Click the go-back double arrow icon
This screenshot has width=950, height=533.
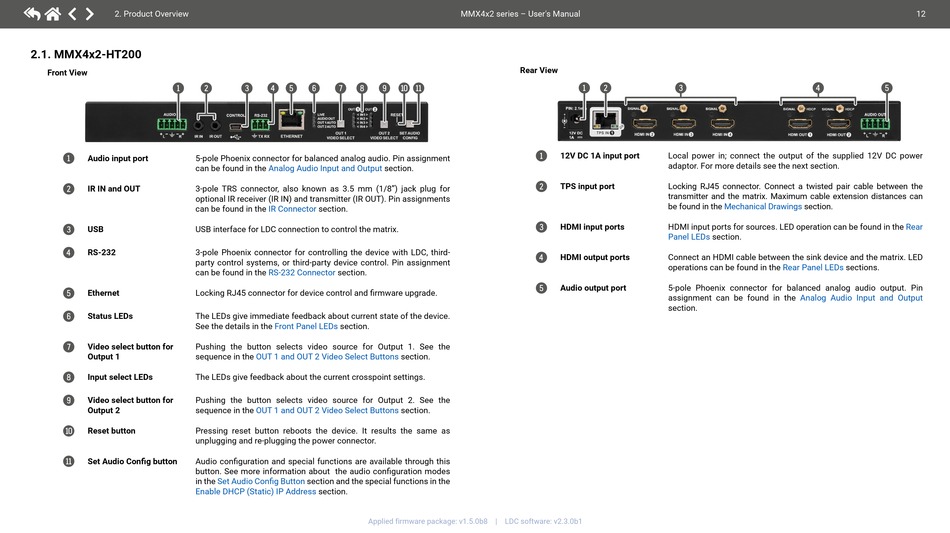(x=32, y=13)
